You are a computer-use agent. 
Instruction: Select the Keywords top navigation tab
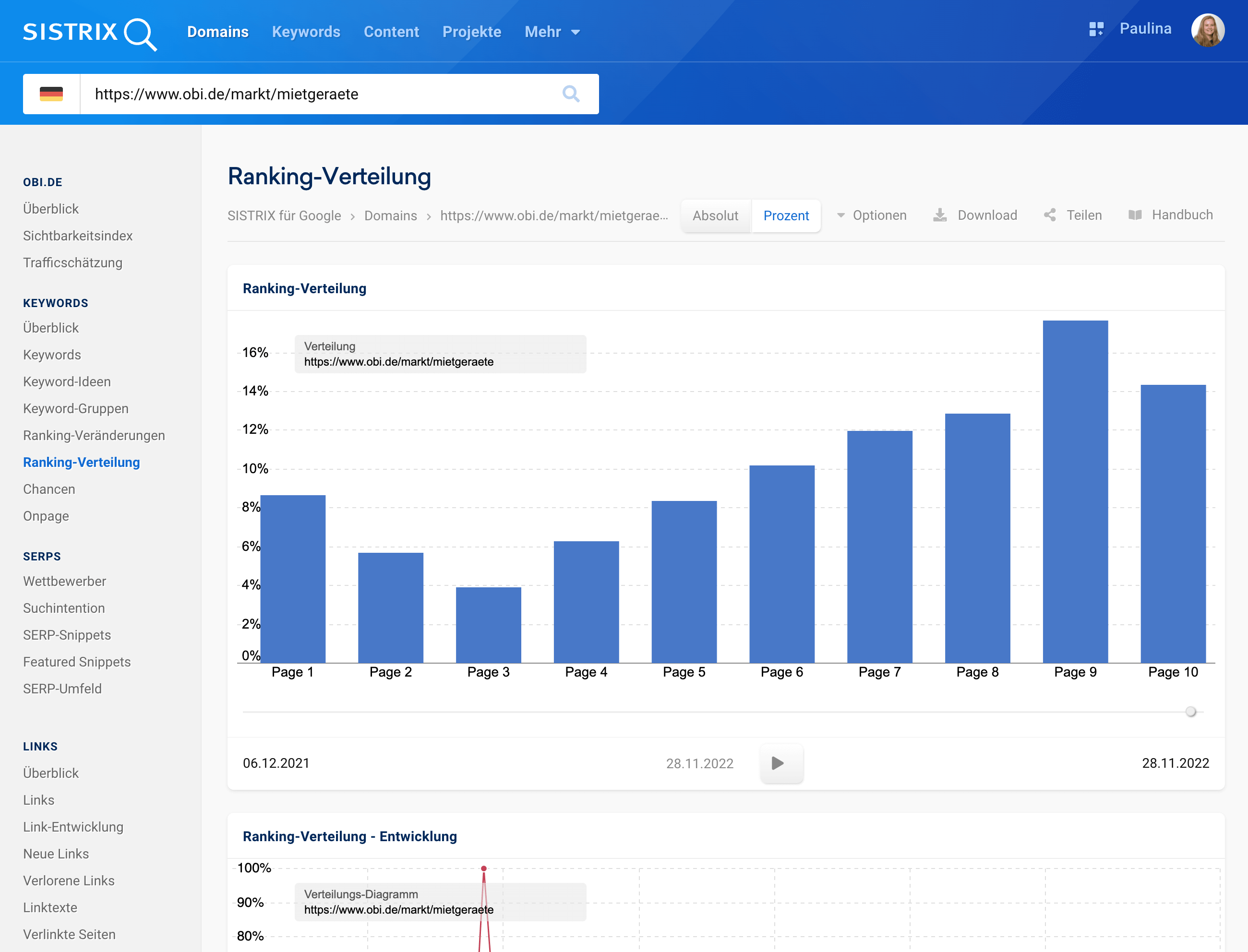(x=306, y=32)
